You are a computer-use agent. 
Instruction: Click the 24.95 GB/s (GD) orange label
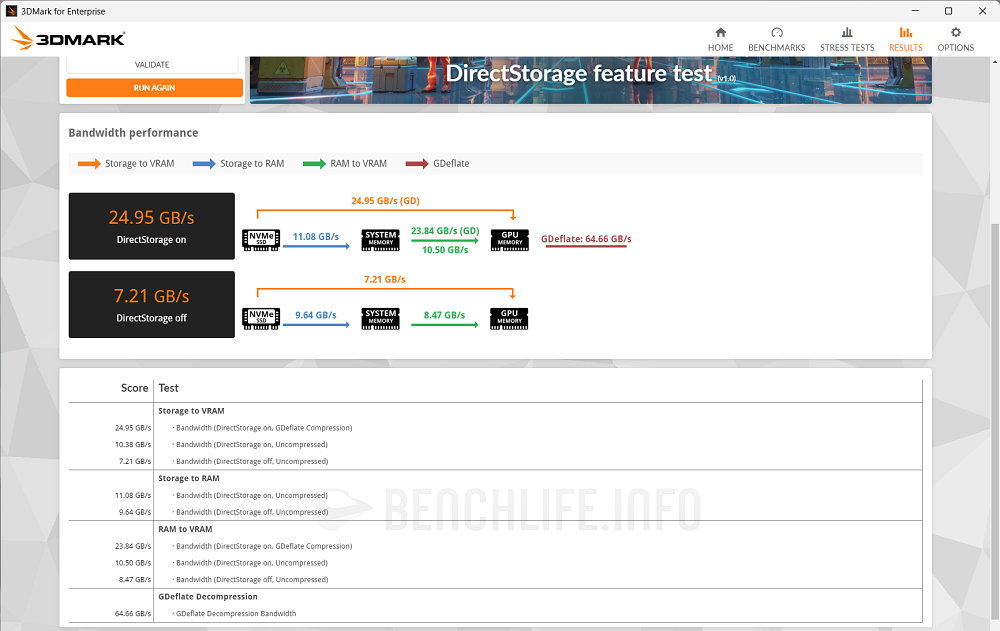coord(385,200)
